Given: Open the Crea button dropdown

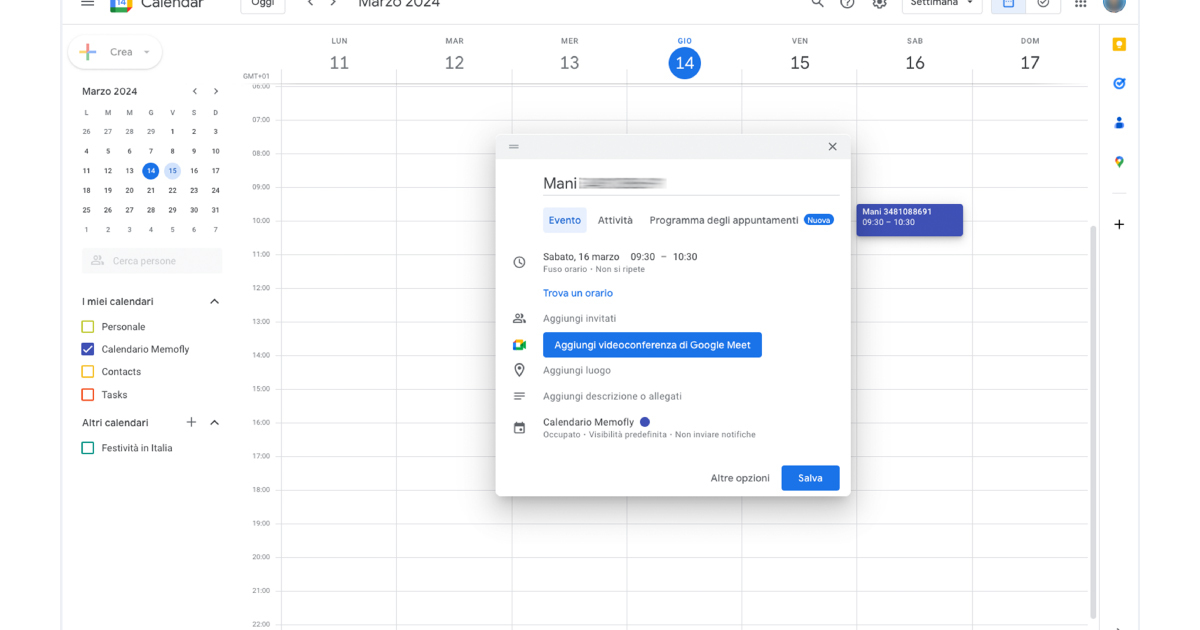Looking at the screenshot, I should tap(146, 52).
